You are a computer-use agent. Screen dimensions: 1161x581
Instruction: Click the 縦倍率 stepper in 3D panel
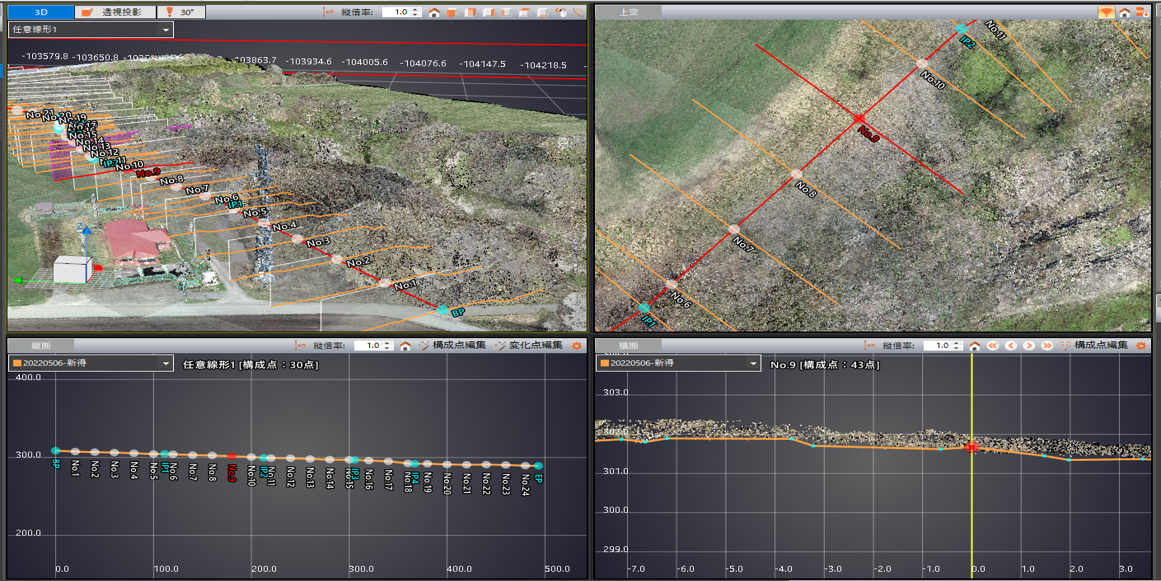[x=414, y=12]
